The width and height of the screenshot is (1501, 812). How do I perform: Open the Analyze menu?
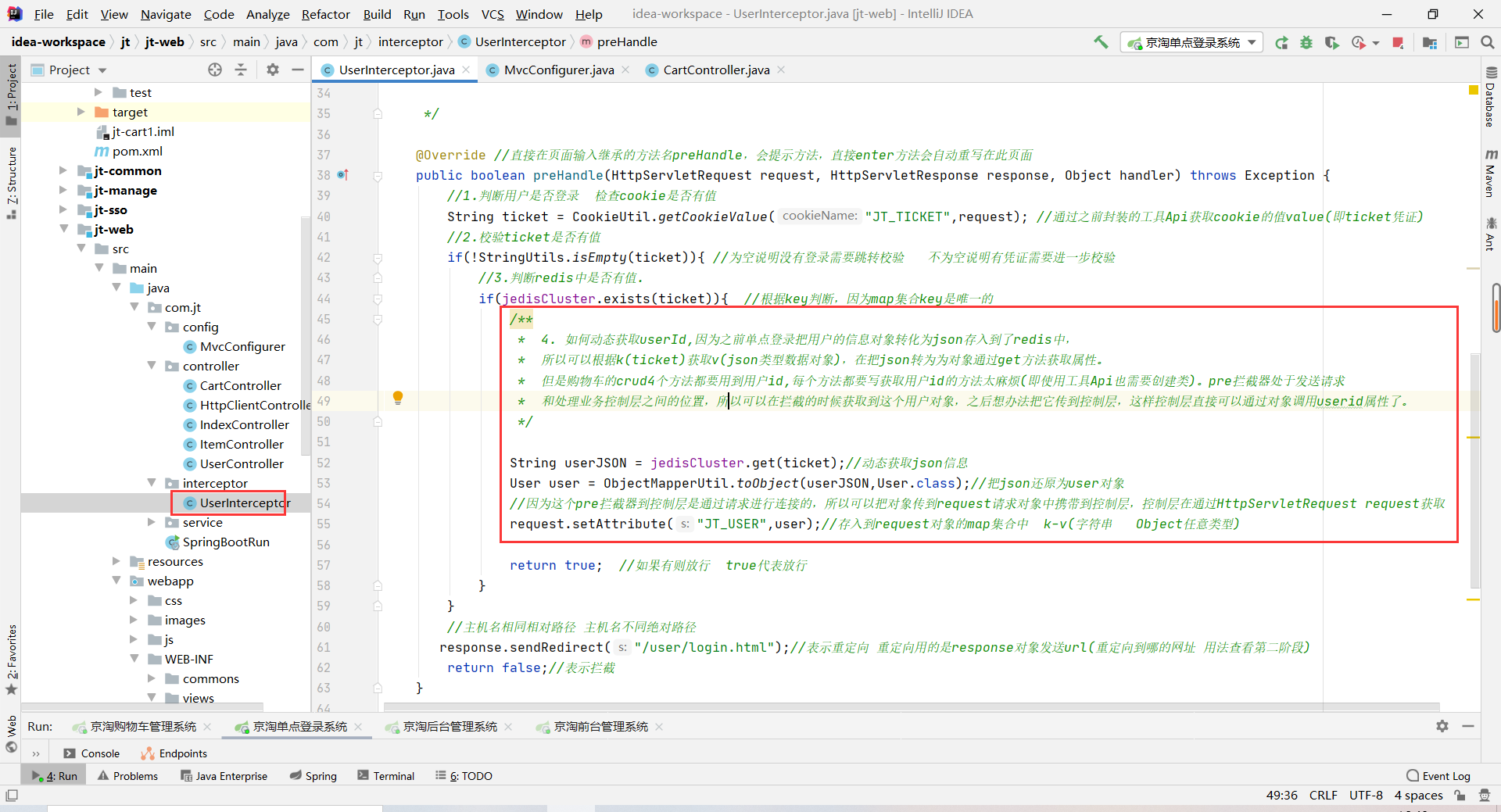pos(267,14)
